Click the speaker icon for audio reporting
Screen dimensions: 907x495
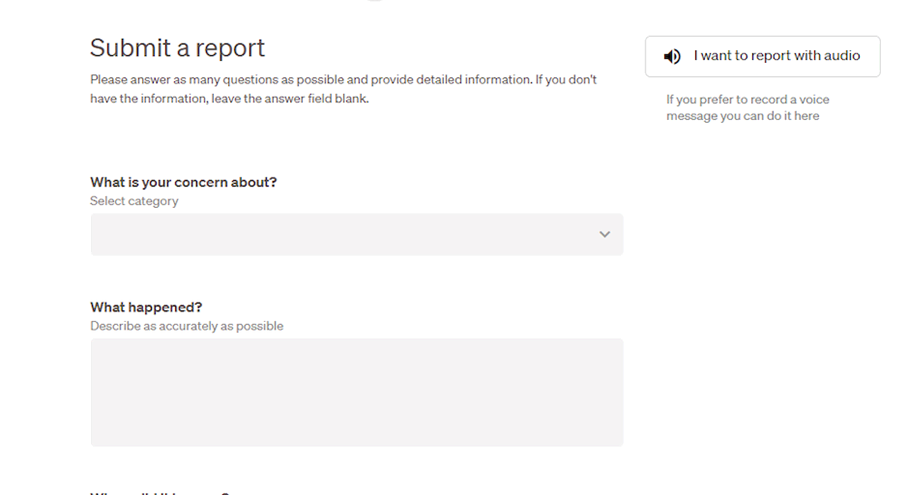(x=672, y=56)
